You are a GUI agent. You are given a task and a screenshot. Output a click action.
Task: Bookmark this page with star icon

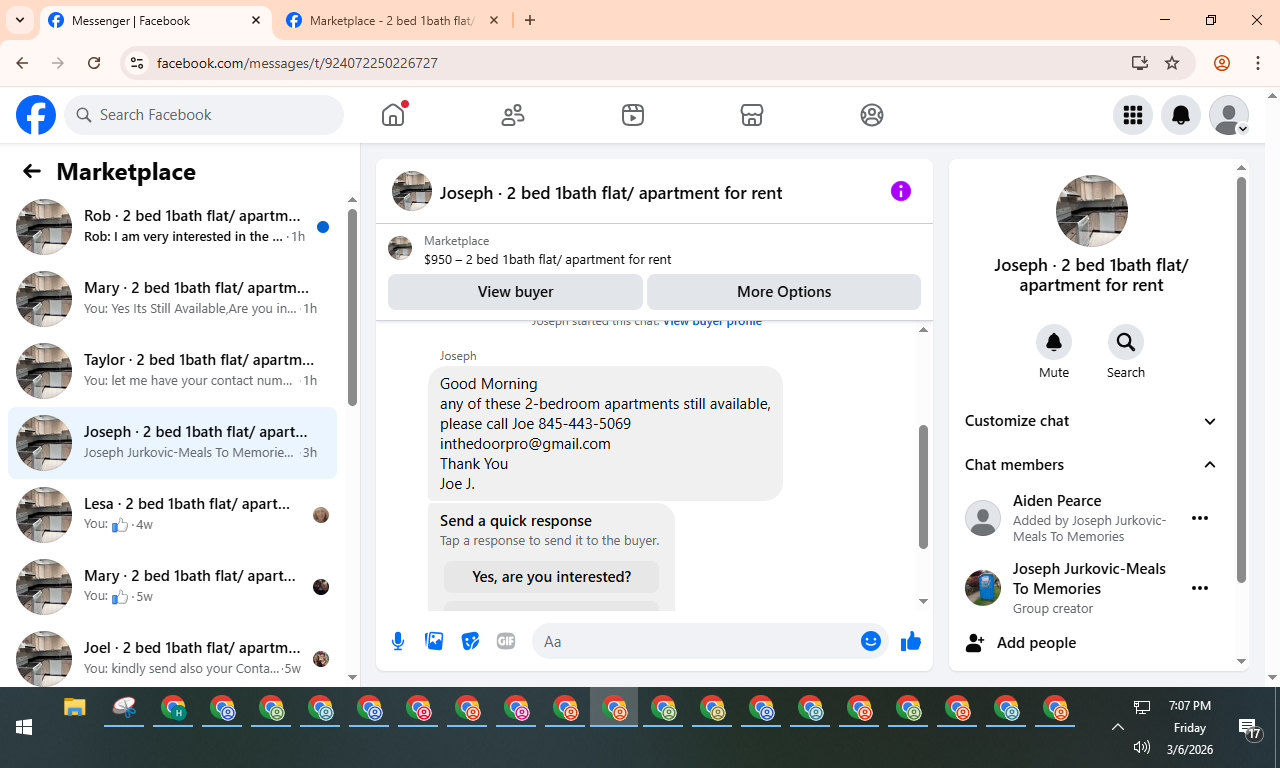(x=1172, y=63)
